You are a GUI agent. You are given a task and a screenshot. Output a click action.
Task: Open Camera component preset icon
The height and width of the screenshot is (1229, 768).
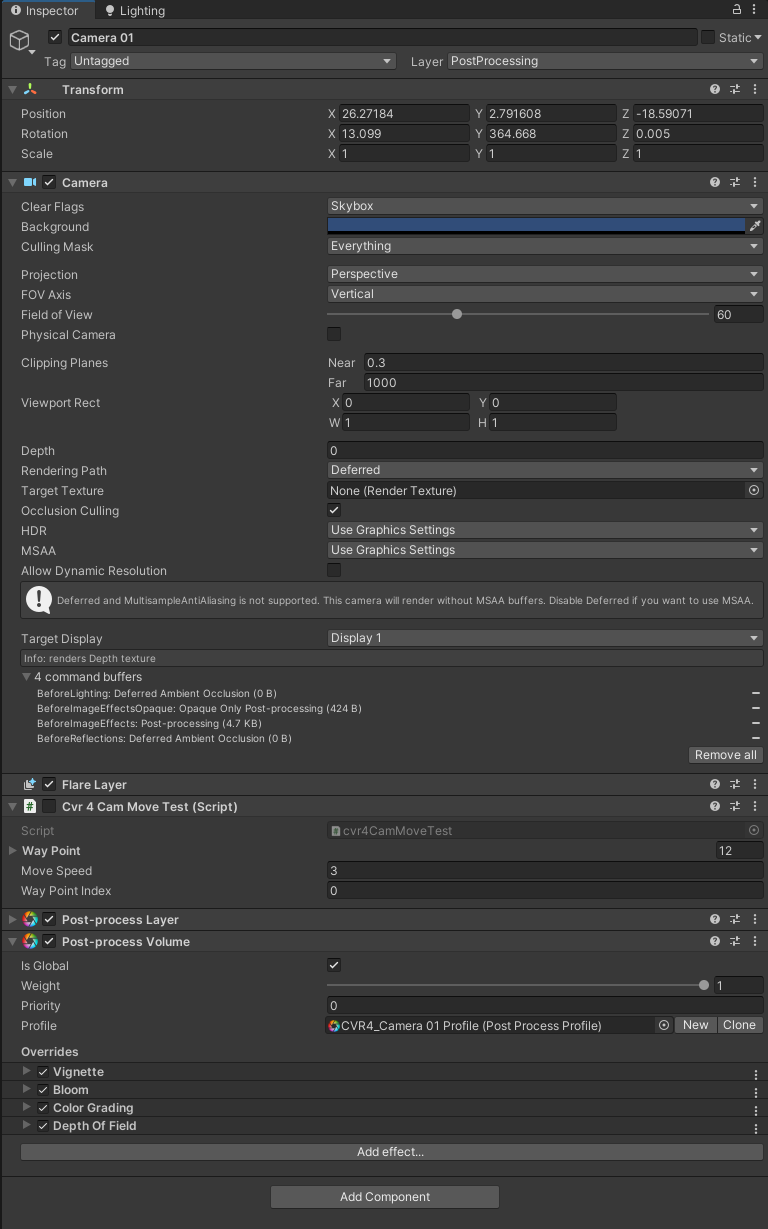(735, 182)
